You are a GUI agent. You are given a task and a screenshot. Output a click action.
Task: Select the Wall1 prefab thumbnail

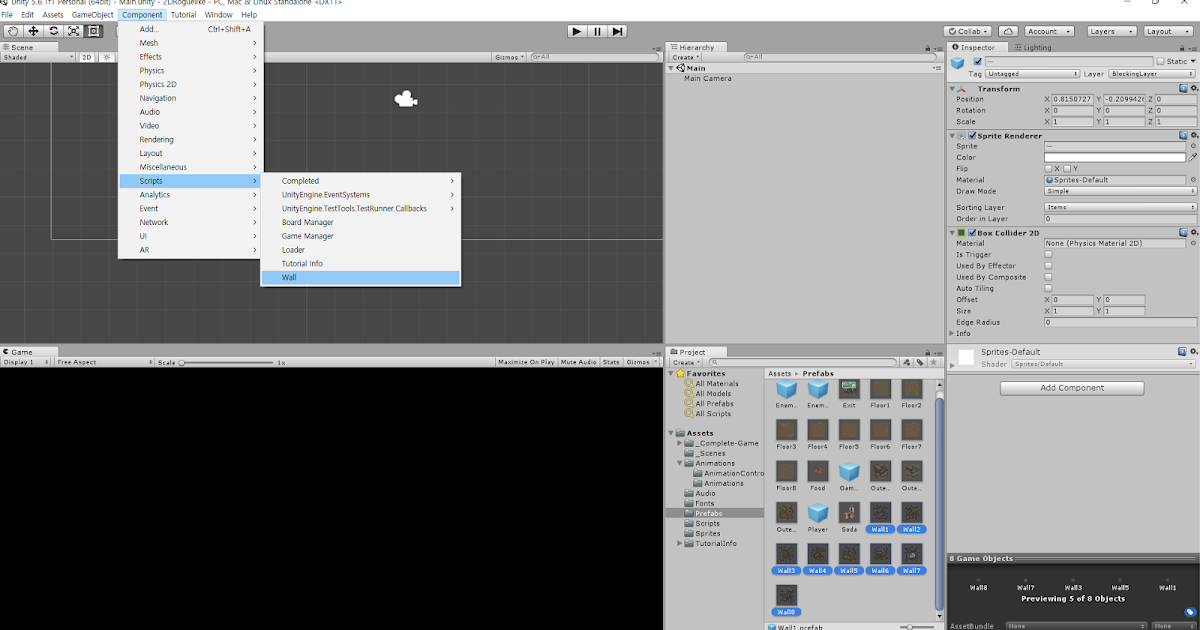(x=880, y=514)
